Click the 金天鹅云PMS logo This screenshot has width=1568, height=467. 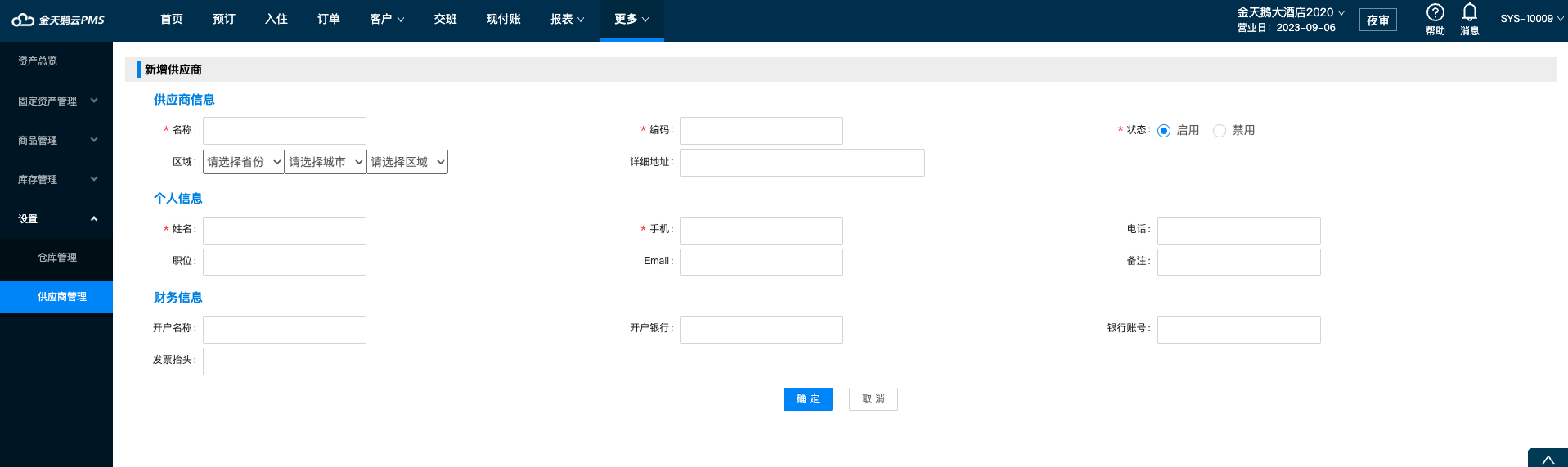pos(58,20)
